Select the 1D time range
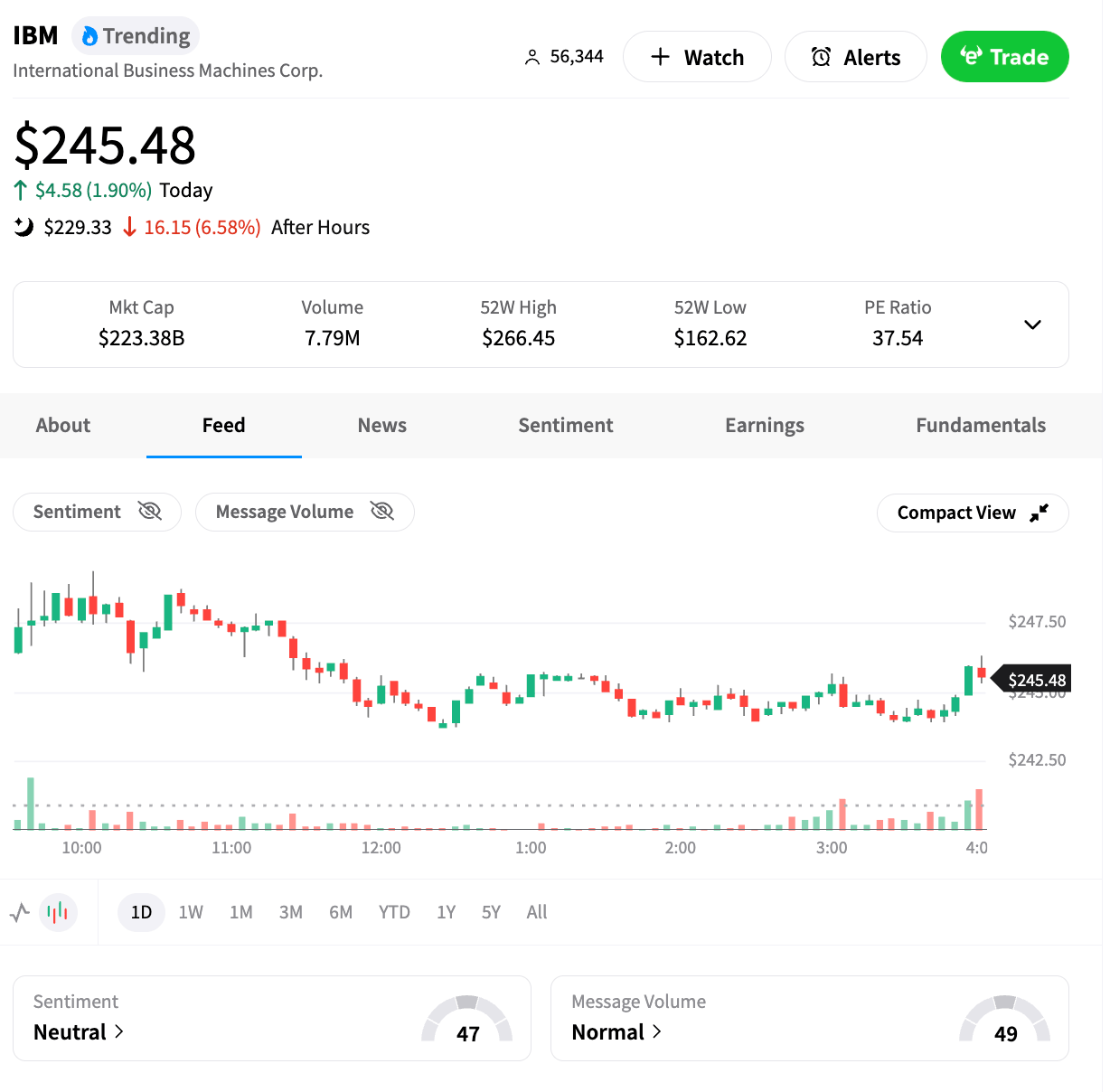 (141, 912)
